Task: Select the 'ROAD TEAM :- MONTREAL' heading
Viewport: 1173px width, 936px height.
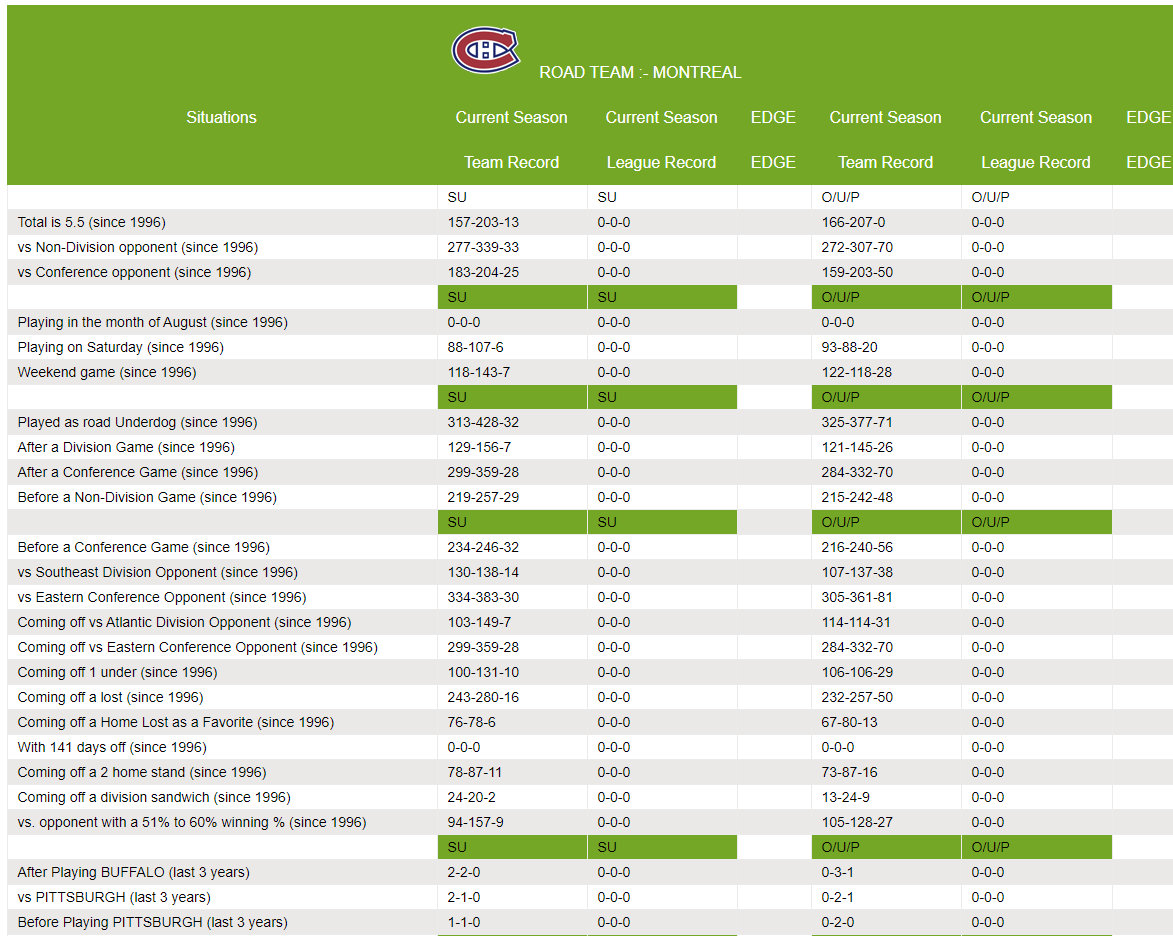Action: 640,73
